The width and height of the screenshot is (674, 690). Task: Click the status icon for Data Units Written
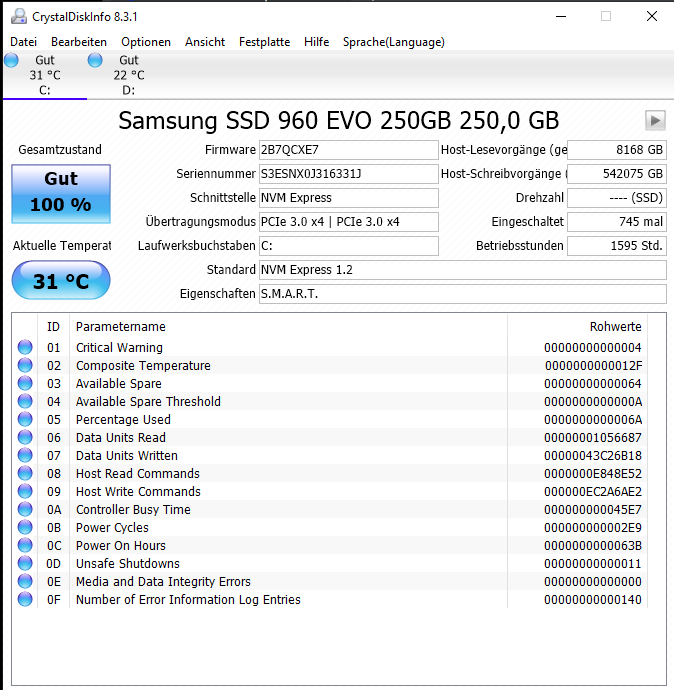coord(25,455)
